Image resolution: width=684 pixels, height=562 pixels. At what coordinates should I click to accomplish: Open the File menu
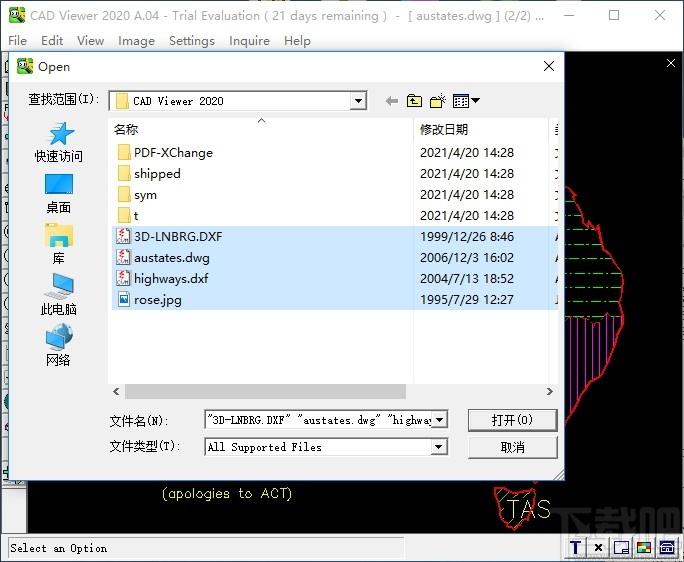coord(17,41)
